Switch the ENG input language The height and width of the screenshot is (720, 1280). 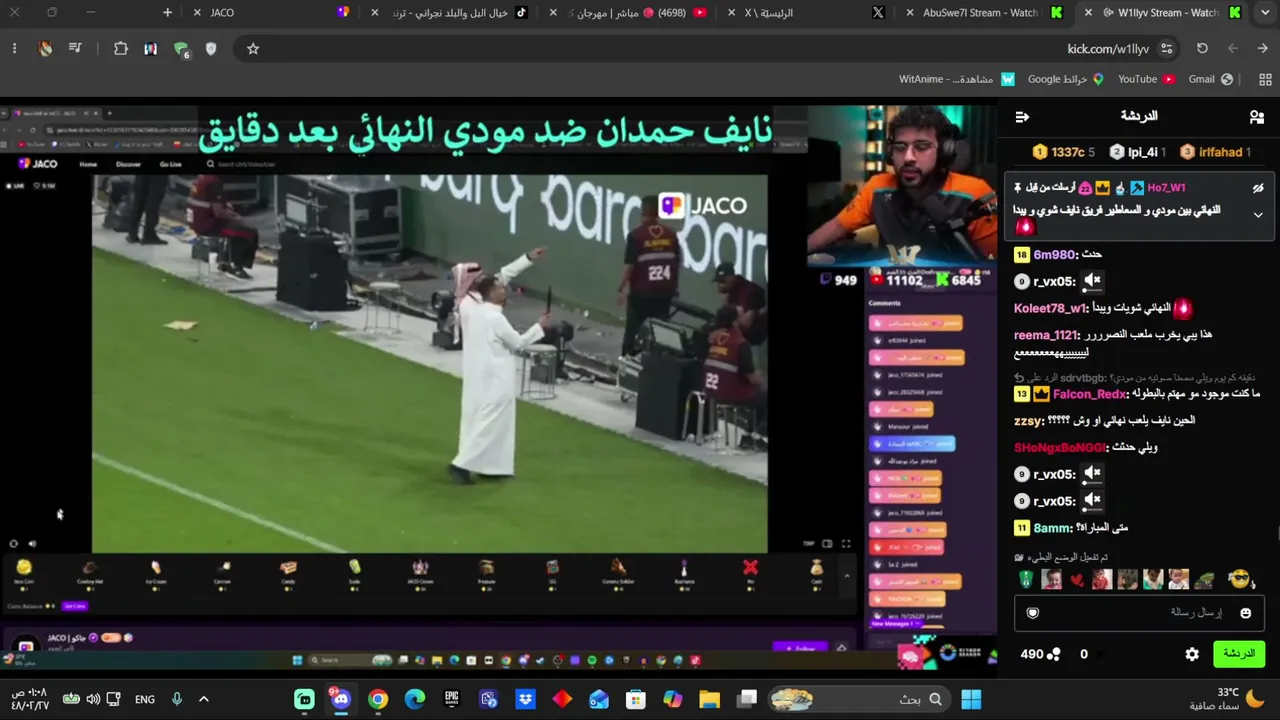click(x=145, y=699)
